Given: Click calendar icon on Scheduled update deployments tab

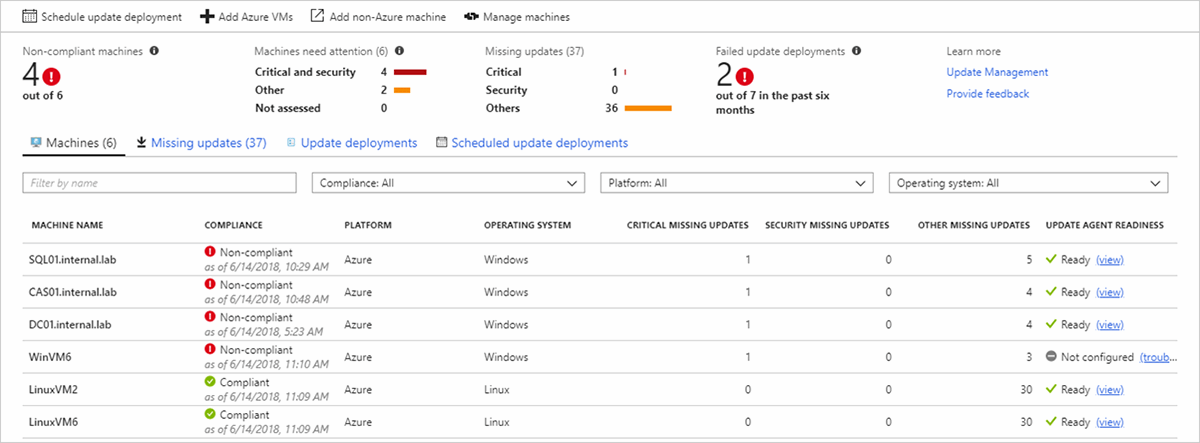Looking at the screenshot, I should 441,143.
